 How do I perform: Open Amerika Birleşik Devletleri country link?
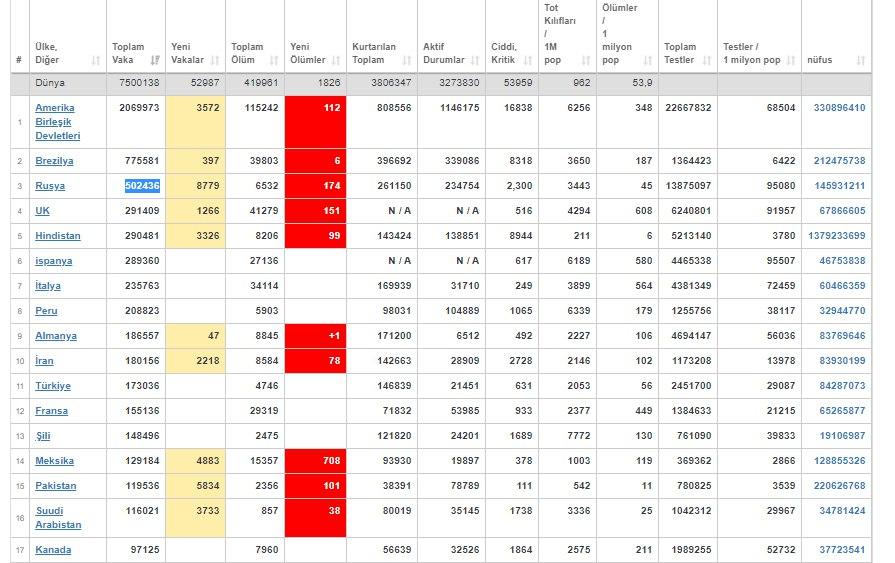click(x=58, y=122)
